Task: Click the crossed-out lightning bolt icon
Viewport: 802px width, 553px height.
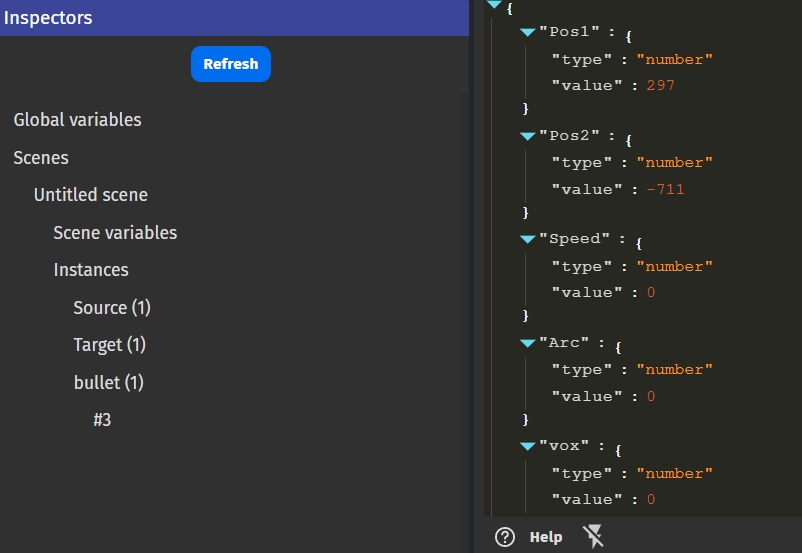Action: (x=593, y=537)
